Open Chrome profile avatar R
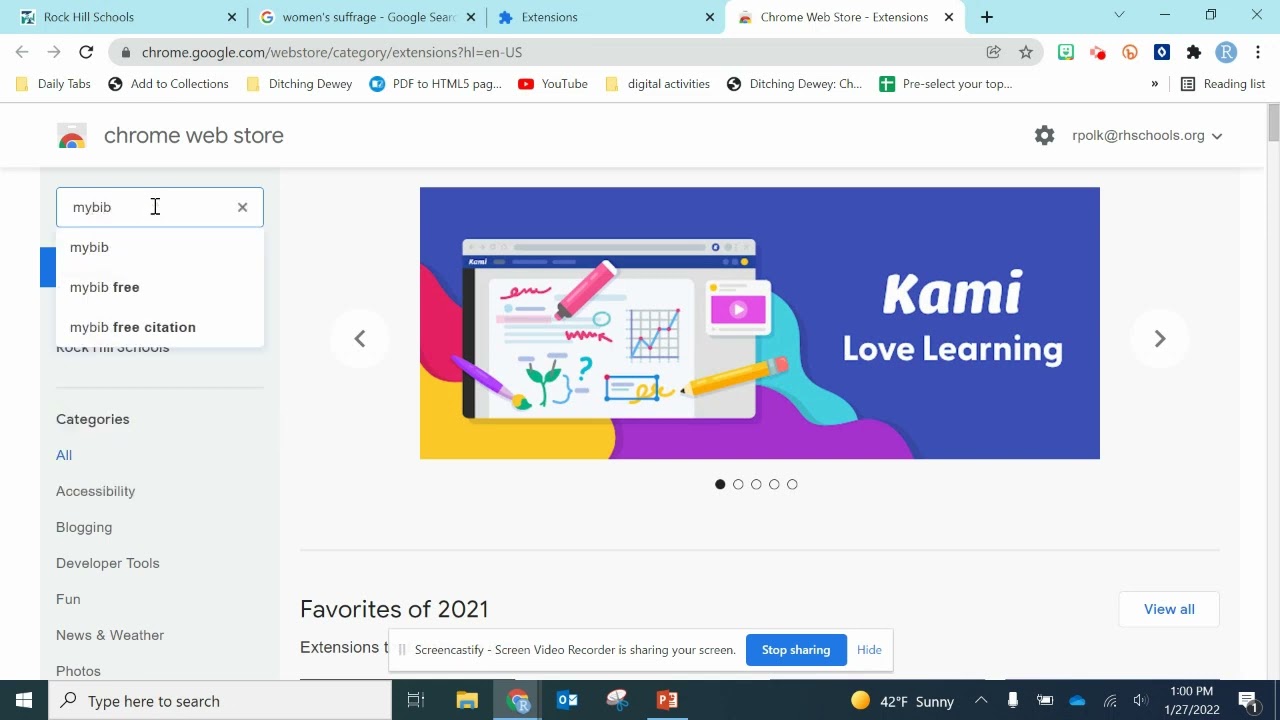 pos(1226,52)
